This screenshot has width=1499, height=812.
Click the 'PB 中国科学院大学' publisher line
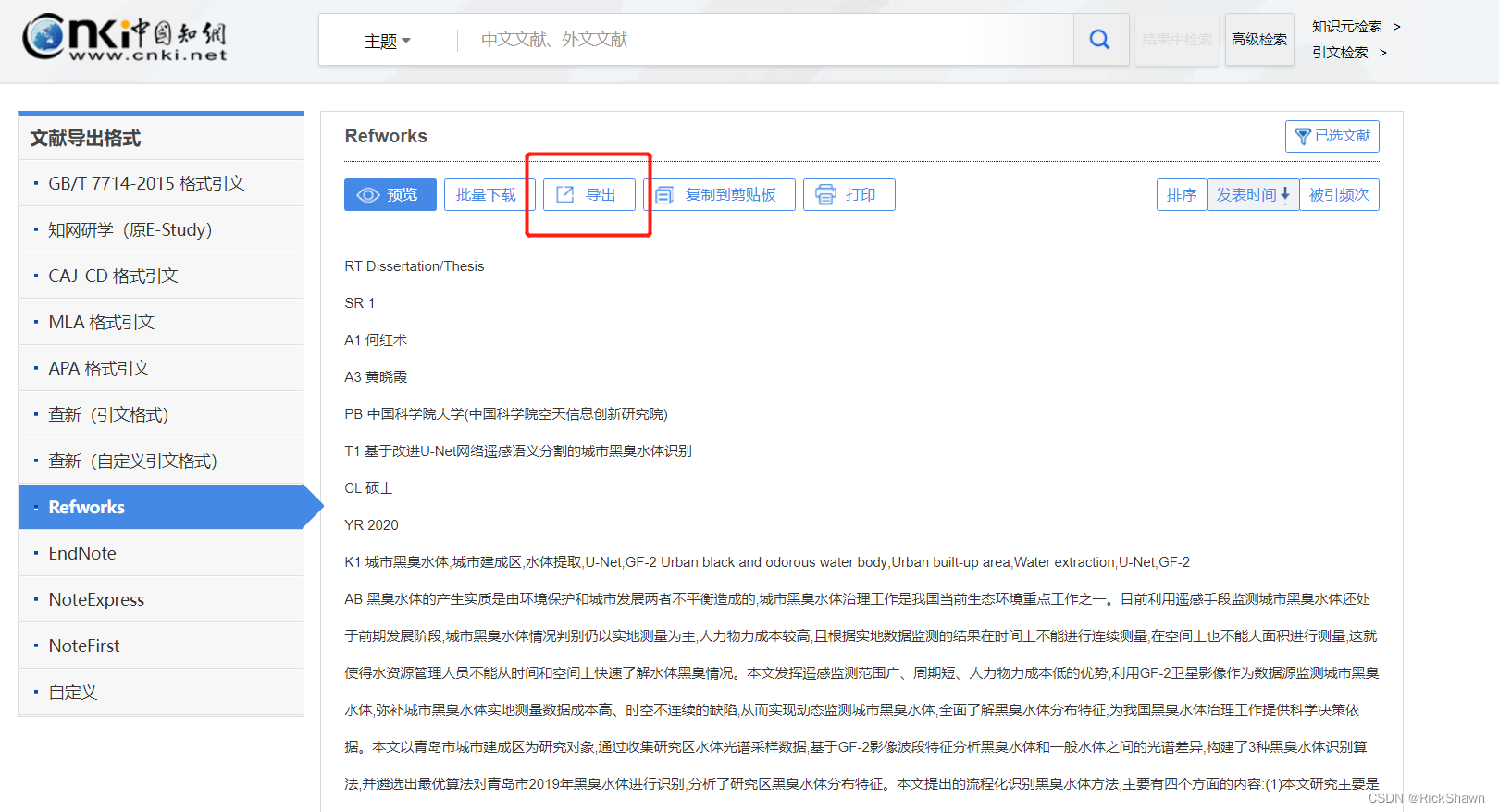coord(506,414)
